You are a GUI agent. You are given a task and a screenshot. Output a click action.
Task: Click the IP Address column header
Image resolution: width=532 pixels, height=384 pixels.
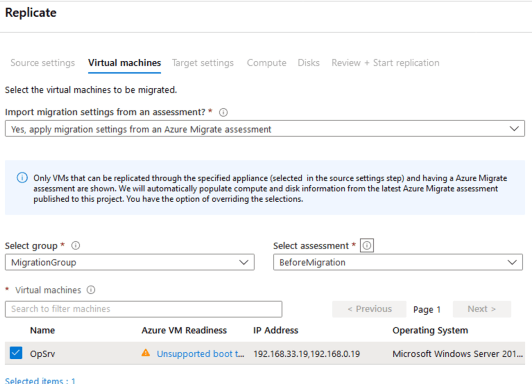(x=276, y=330)
